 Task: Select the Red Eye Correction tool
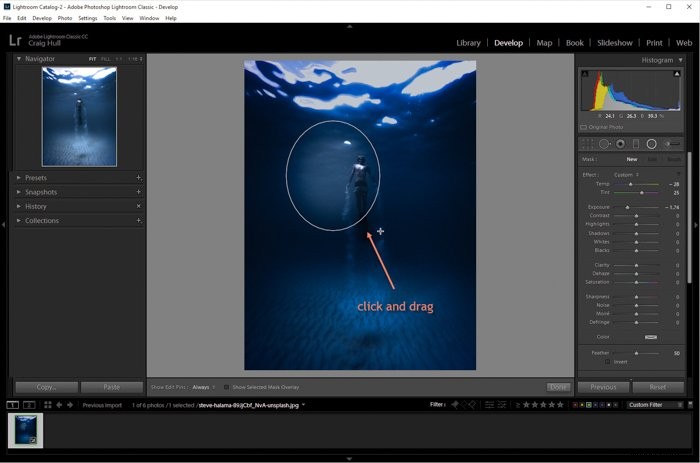tap(621, 144)
